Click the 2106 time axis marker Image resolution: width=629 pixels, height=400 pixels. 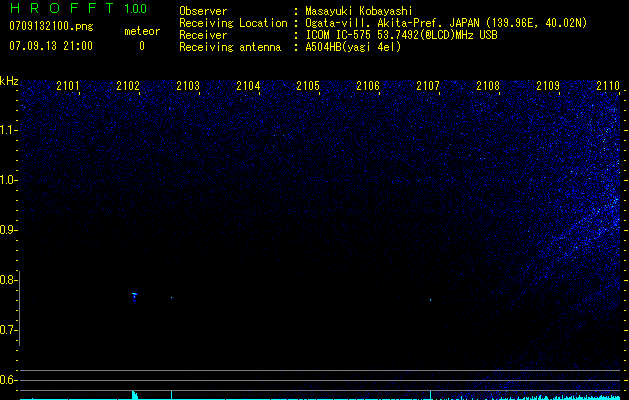(x=368, y=85)
